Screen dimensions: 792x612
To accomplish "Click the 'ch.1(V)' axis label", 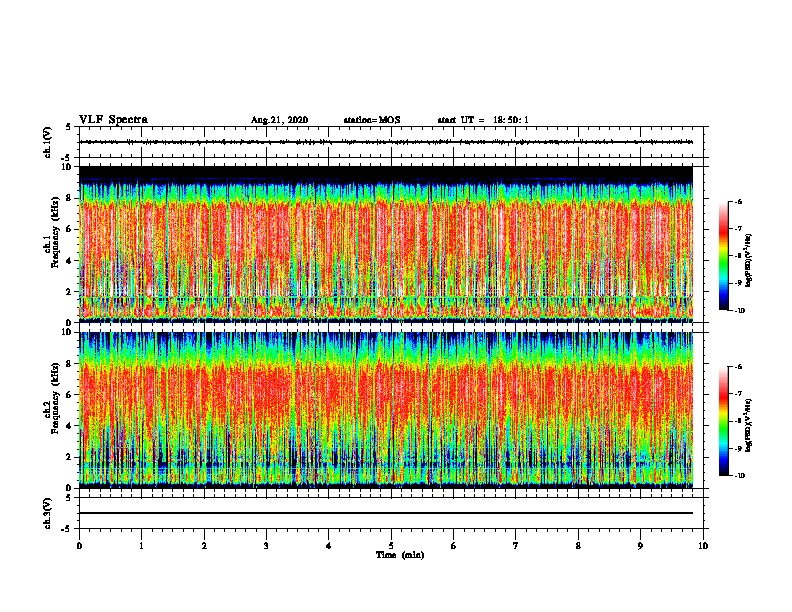I will pyautogui.click(x=47, y=142).
